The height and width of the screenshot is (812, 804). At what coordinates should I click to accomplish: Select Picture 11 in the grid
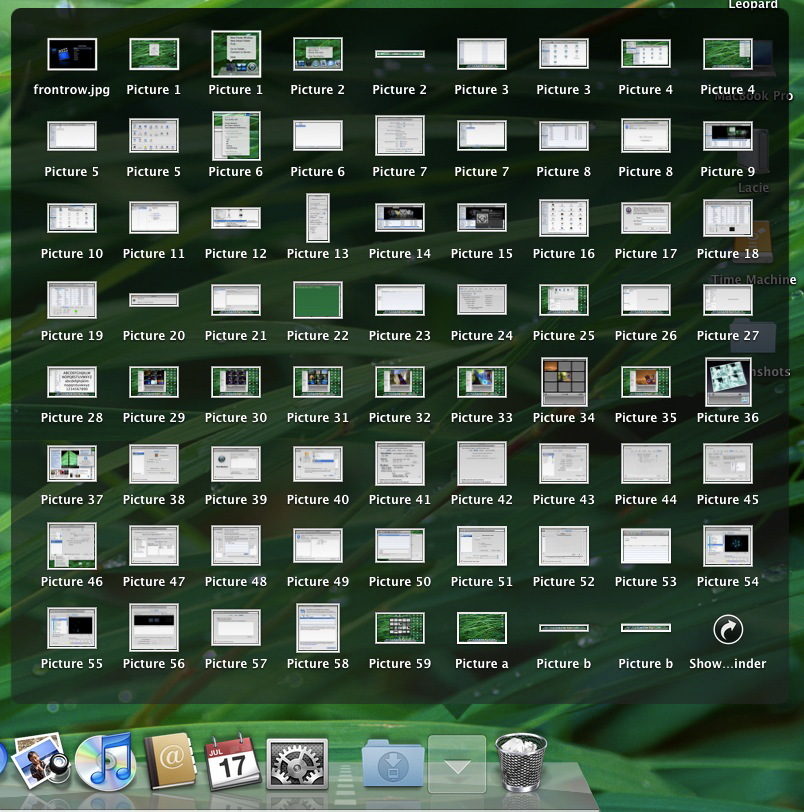pos(154,218)
